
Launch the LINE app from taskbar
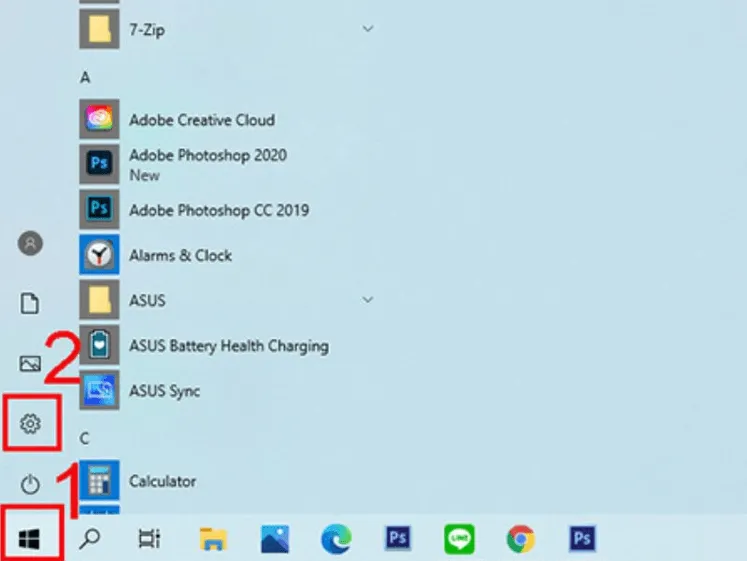pyautogui.click(x=459, y=540)
